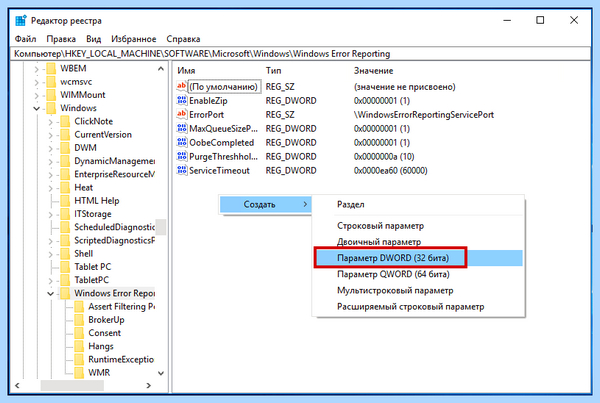Choose Строковый параметр from submenu
600x403 pixels.
(418, 226)
